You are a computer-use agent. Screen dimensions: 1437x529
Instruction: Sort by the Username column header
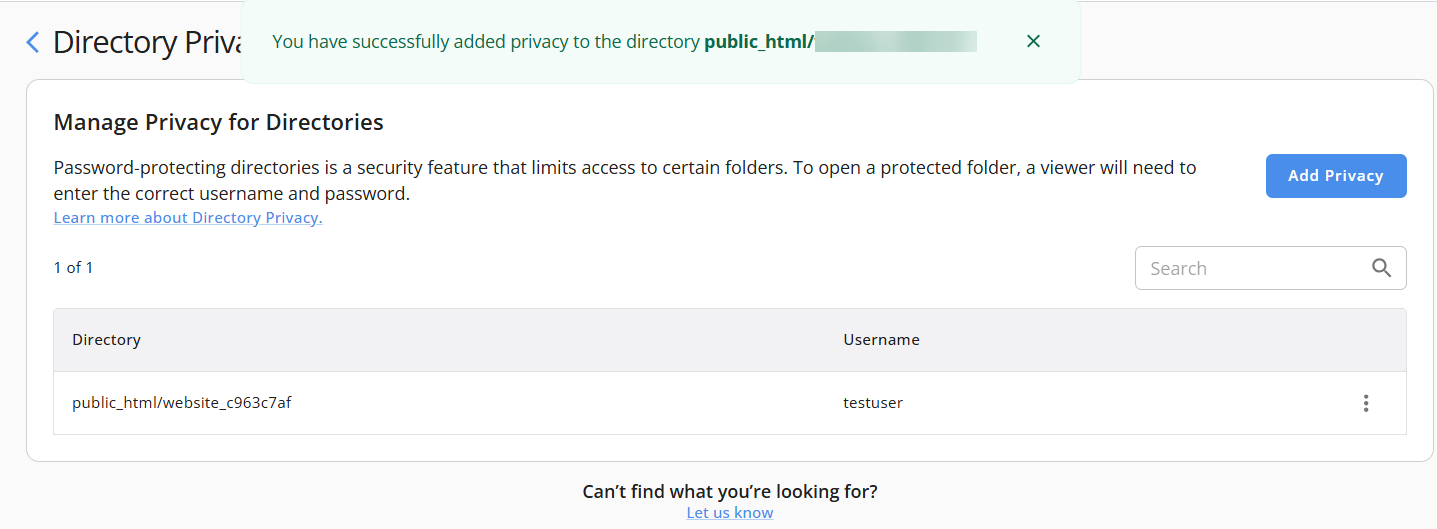click(x=882, y=340)
